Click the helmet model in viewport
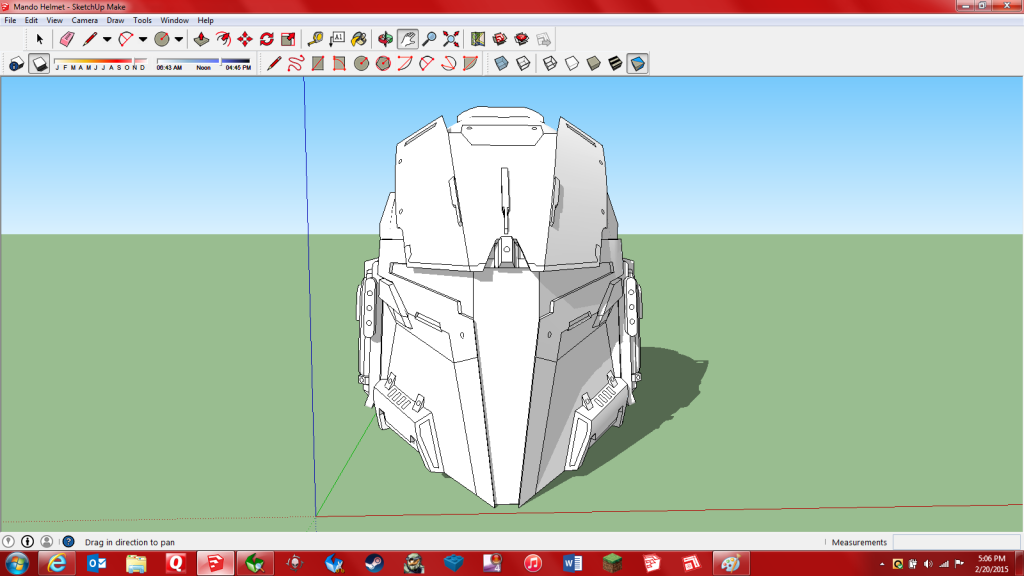This screenshot has width=1024, height=576. 500,307
